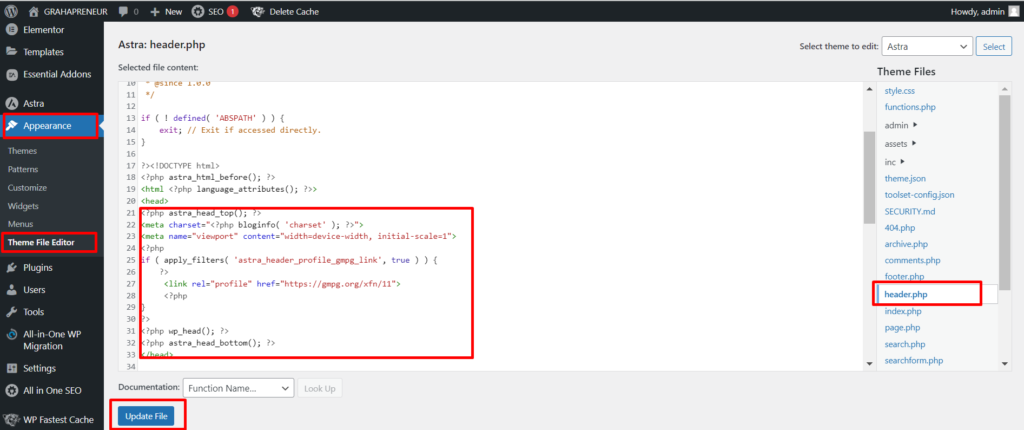Viewport: 1024px width, 430px height.
Task: Open the comments bubble icon
Action: pos(123,11)
